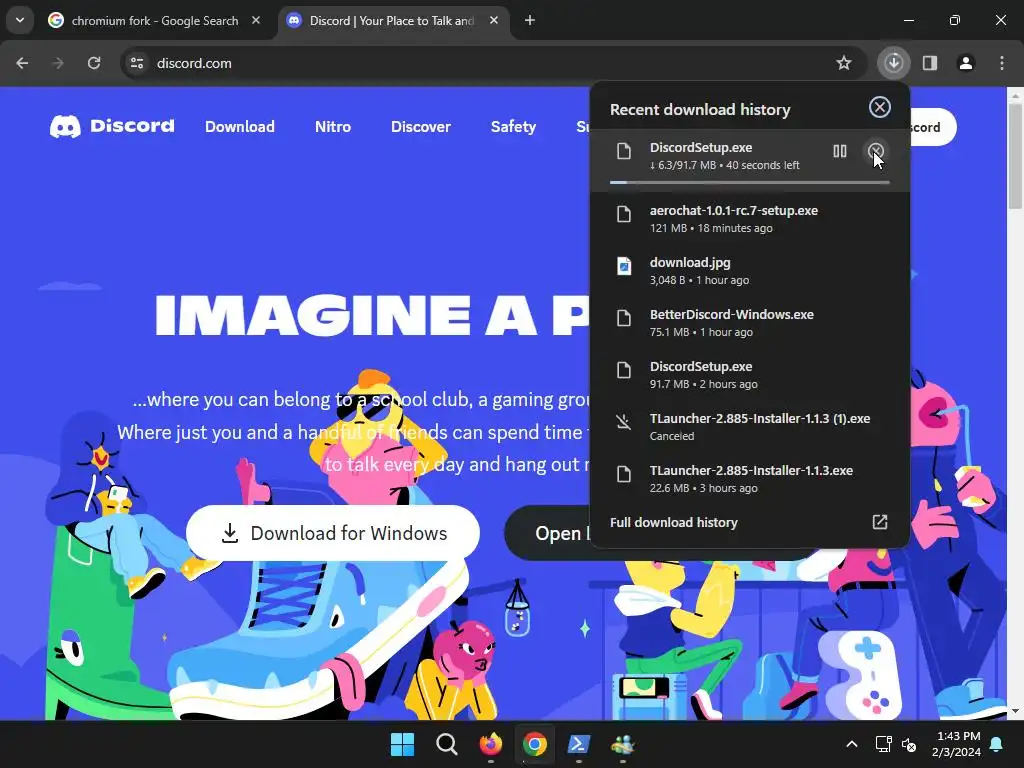
Task: Close the Recent download history popup
Action: (x=880, y=107)
